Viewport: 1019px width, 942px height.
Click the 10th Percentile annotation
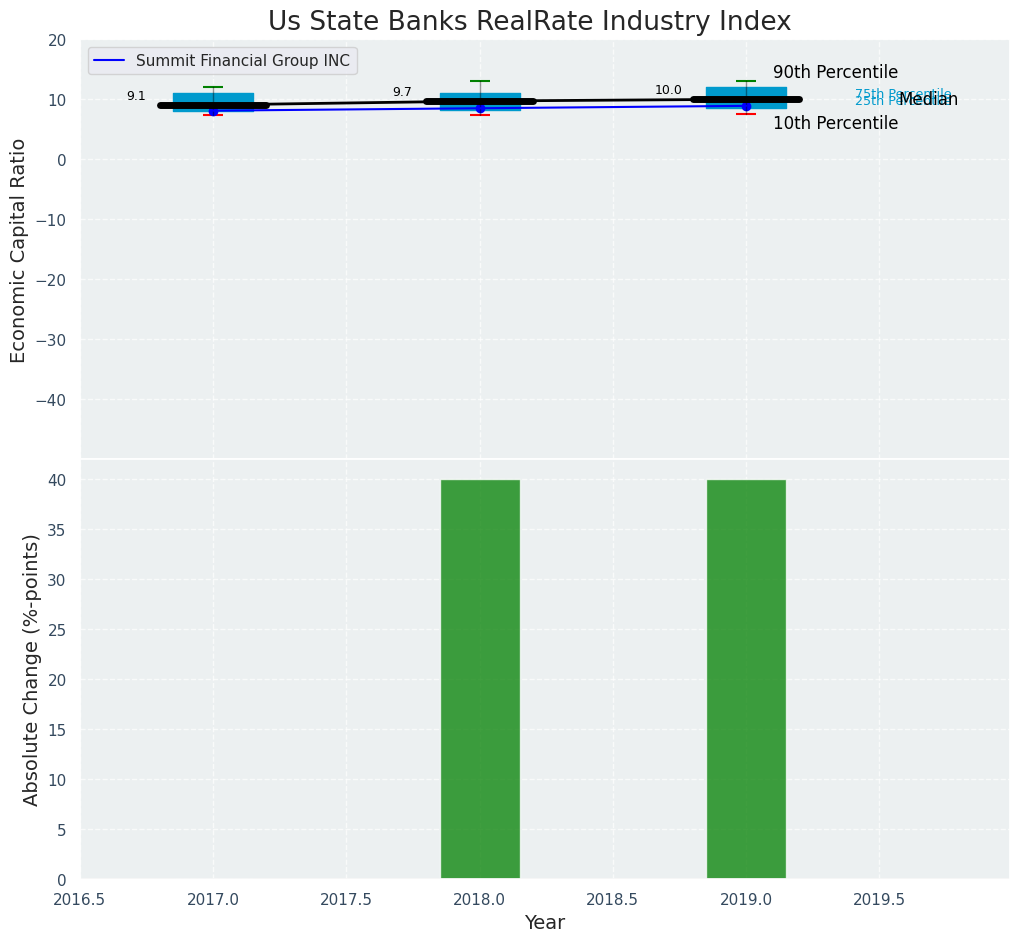click(835, 123)
